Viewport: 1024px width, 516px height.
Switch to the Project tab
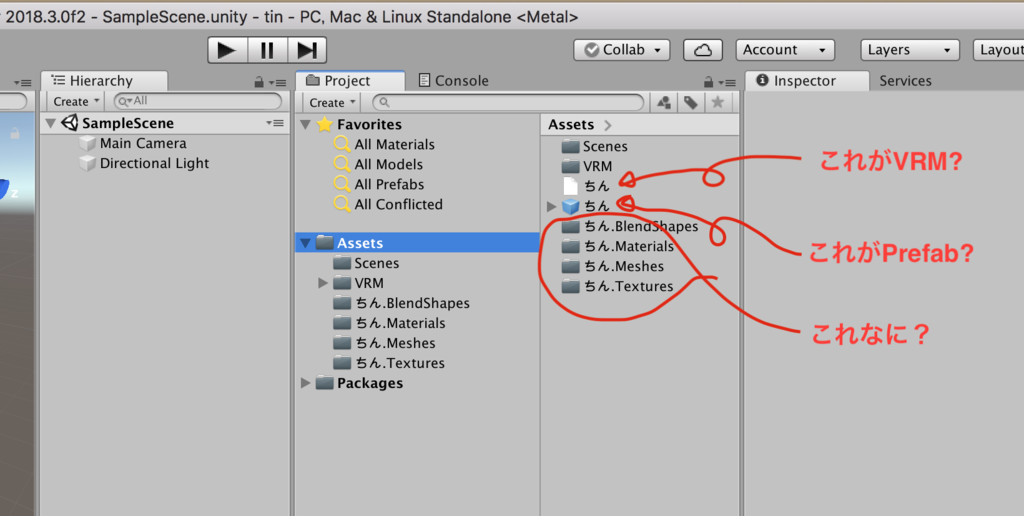click(350, 80)
